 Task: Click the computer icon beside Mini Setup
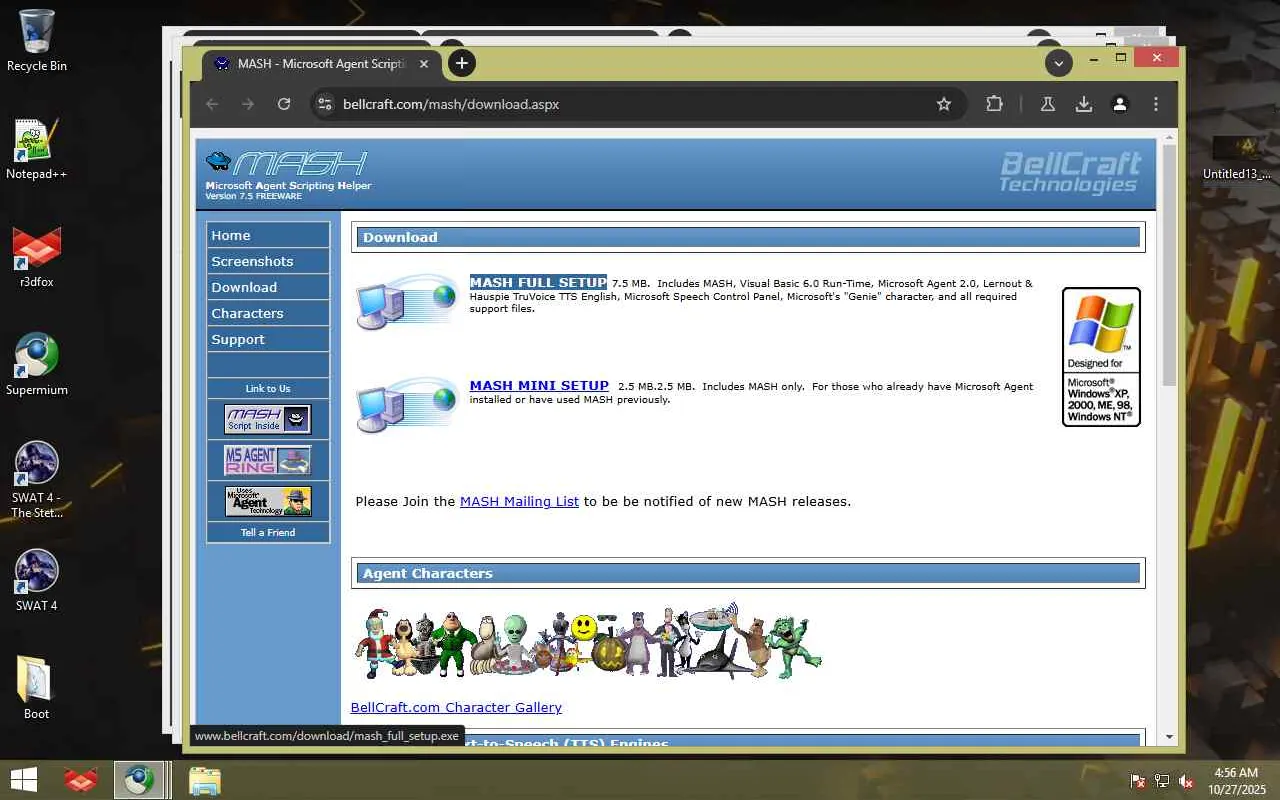tap(407, 405)
